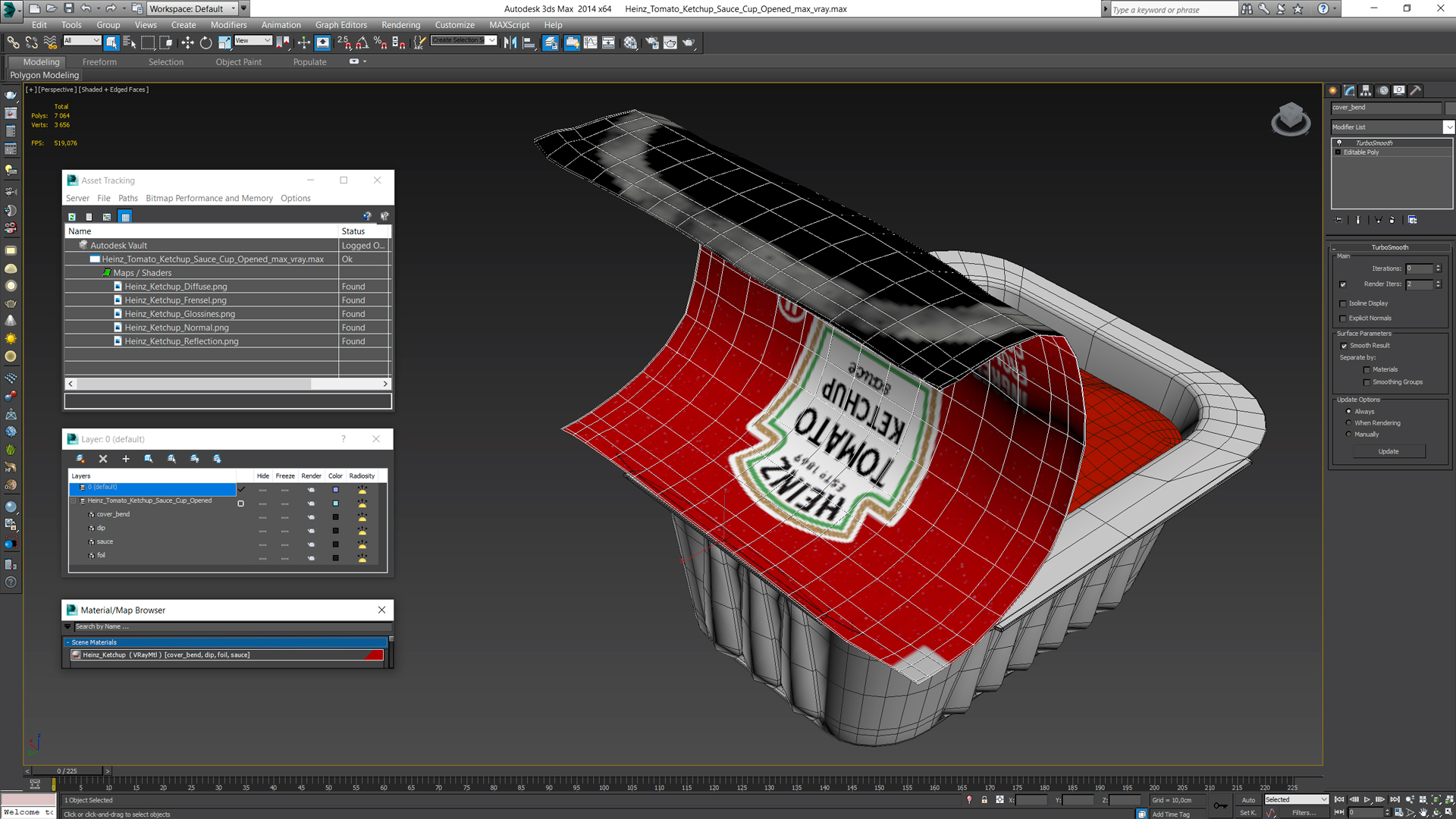Screen dimensions: 1456x819
Task: Open the selection filter All dropdown
Action: click(x=81, y=40)
